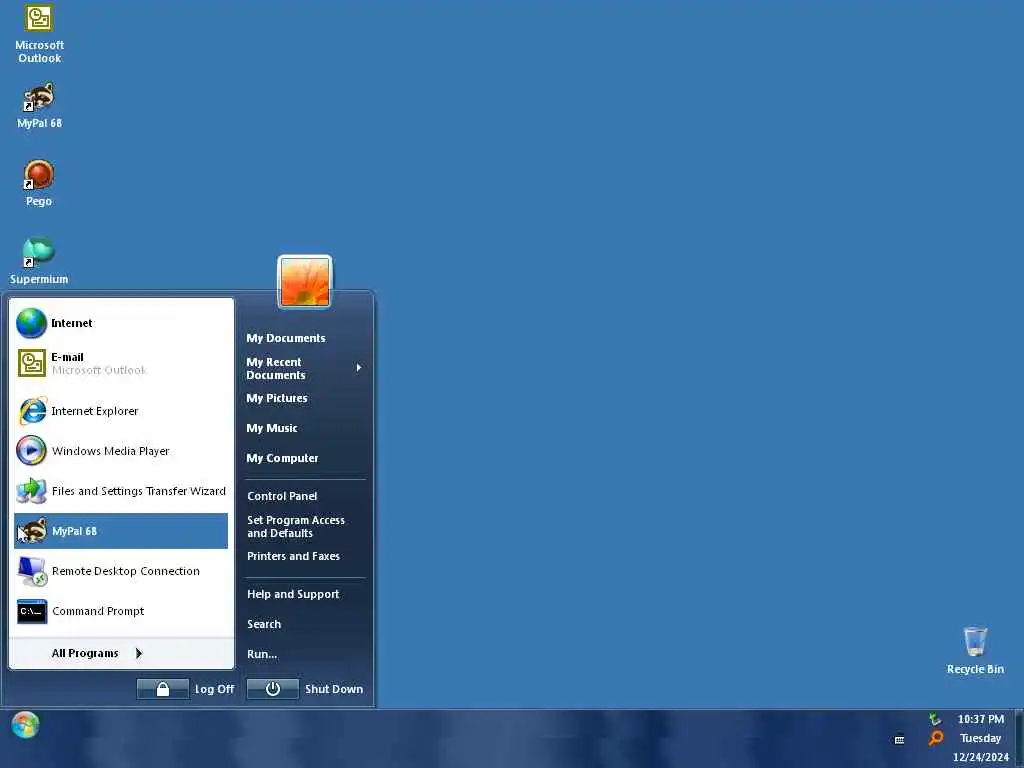Open the Pego desktop shortcut
The image size is (1024, 768).
39,184
